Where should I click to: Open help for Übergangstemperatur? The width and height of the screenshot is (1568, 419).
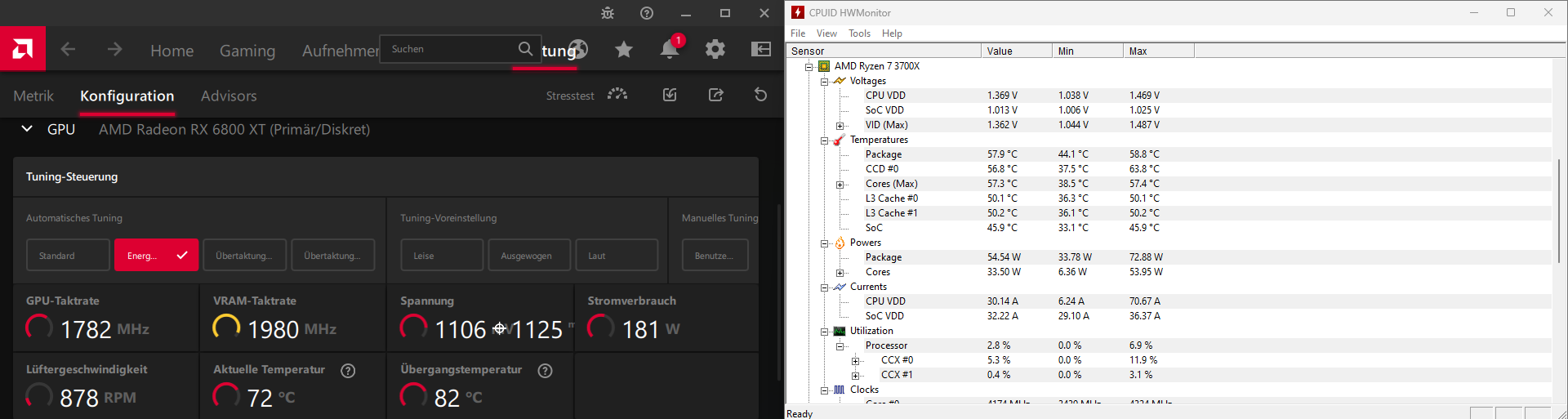546,371
